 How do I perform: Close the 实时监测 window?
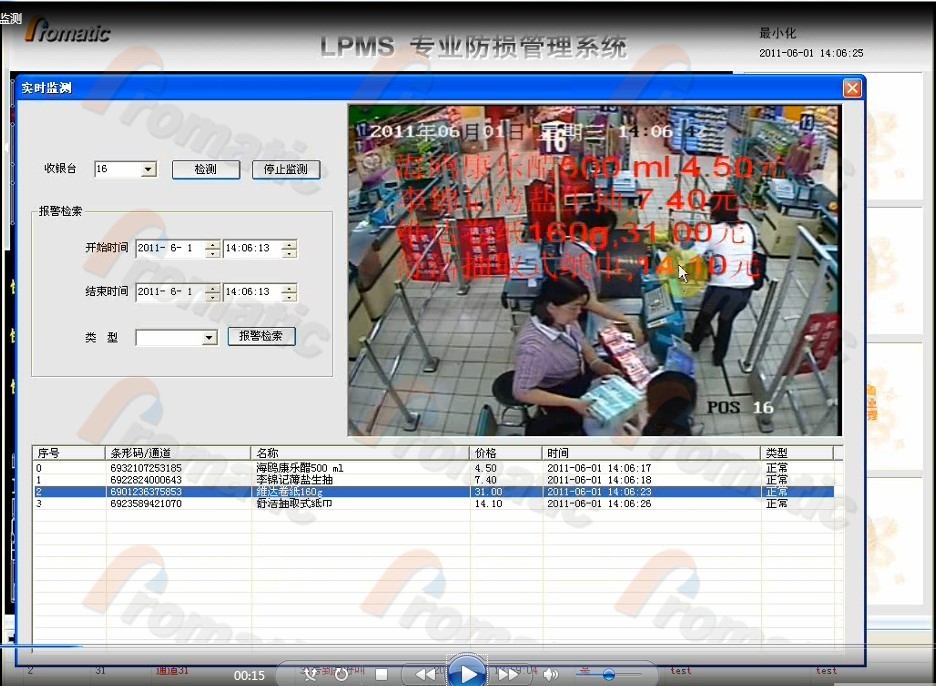coord(851,88)
